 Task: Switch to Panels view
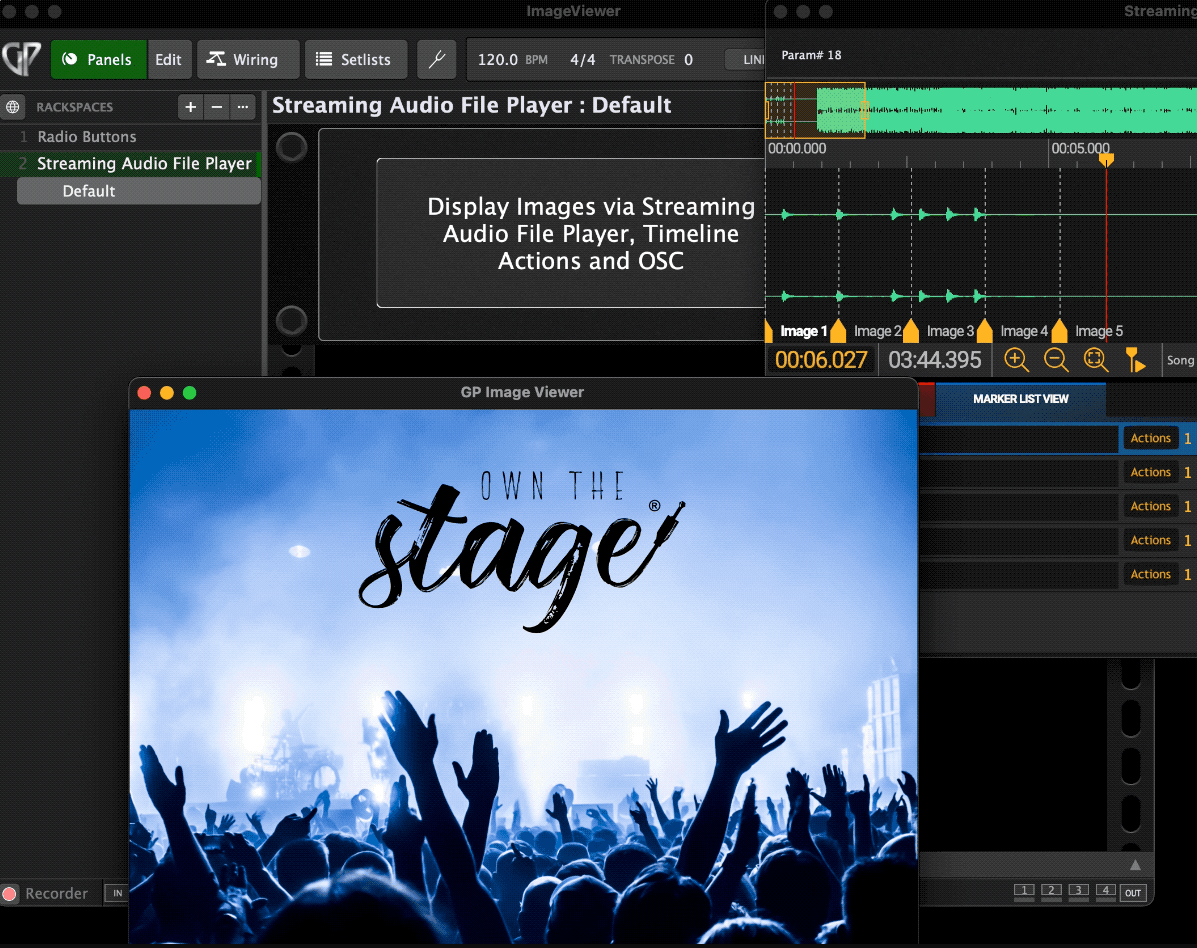[x=98, y=60]
